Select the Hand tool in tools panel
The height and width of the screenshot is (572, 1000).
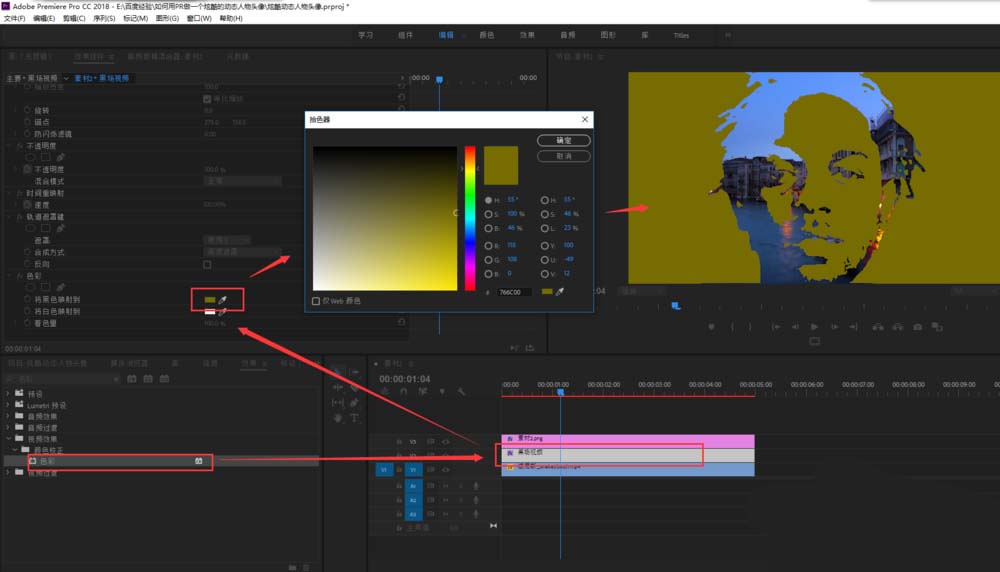(338, 418)
